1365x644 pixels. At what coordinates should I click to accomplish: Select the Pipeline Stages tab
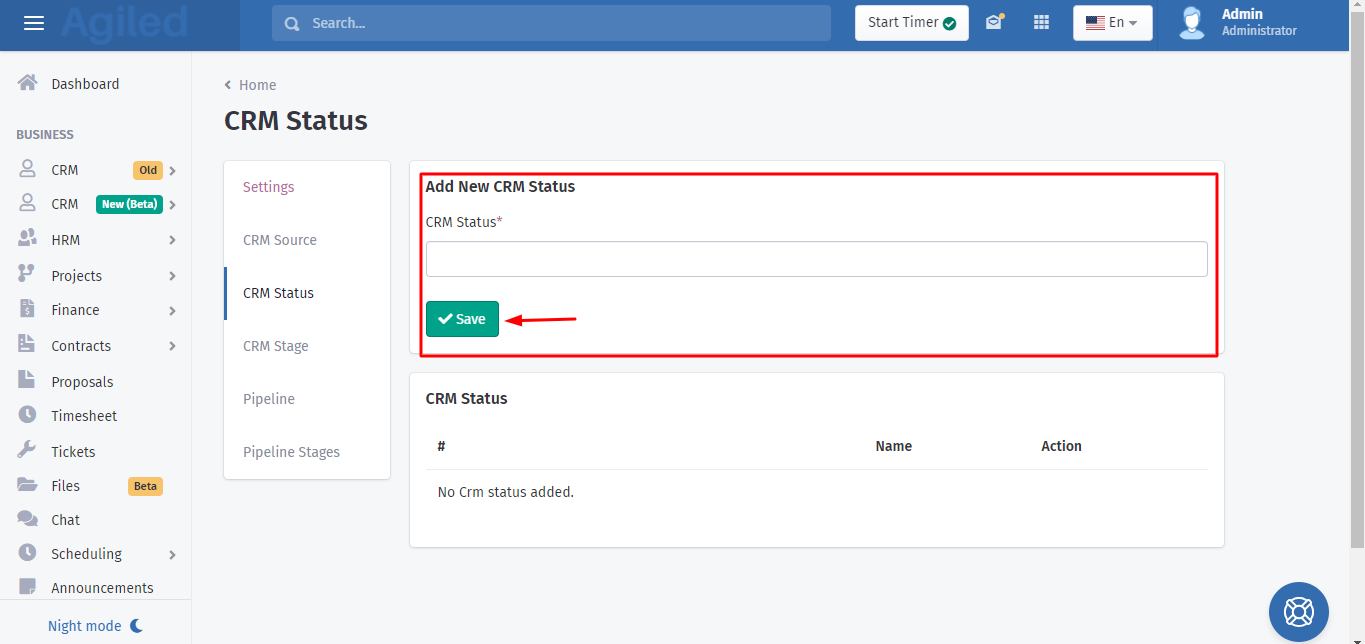click(291, 452)
